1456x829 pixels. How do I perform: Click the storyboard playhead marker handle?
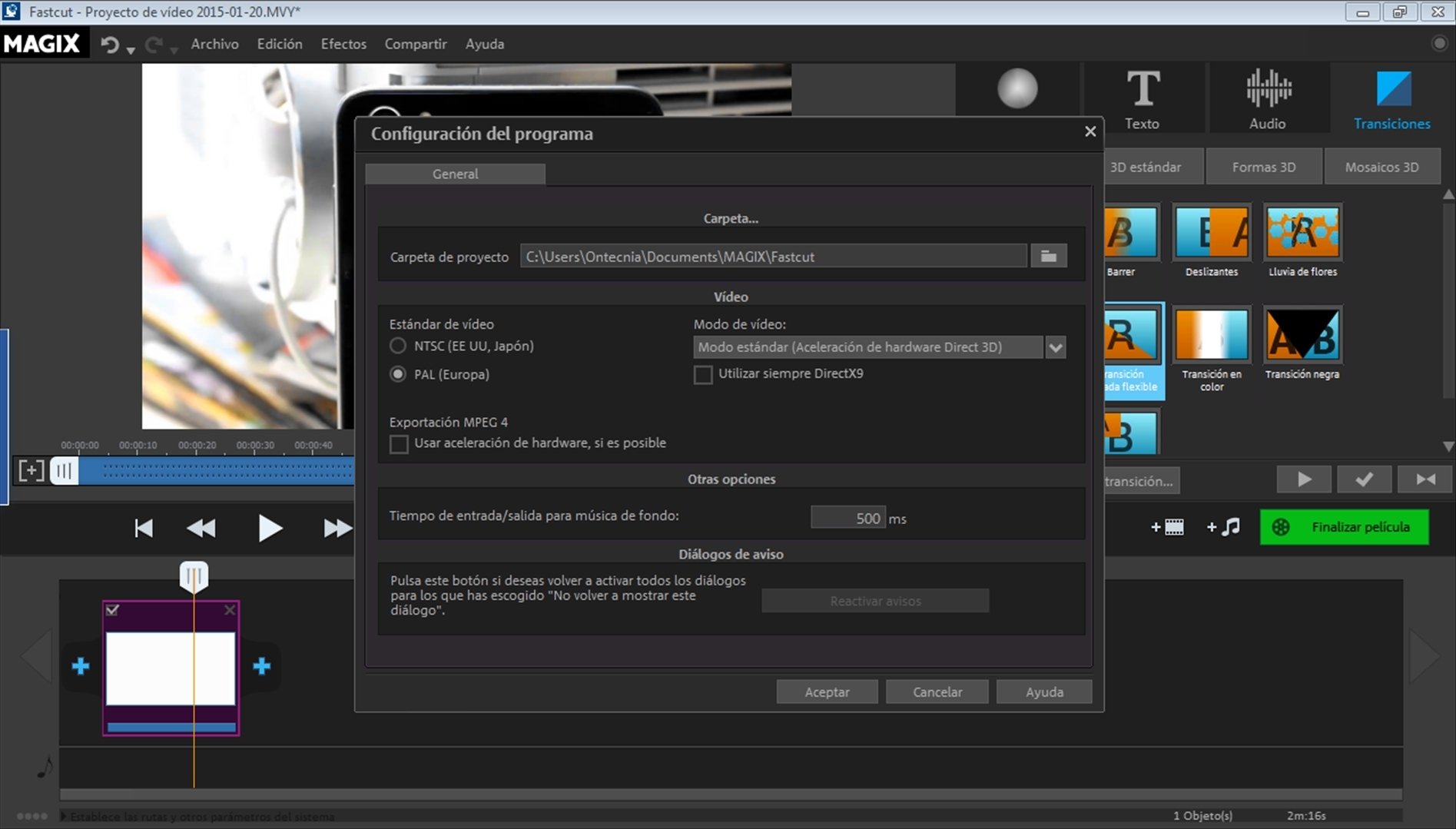pyautogui.click(x=194, y=576)
